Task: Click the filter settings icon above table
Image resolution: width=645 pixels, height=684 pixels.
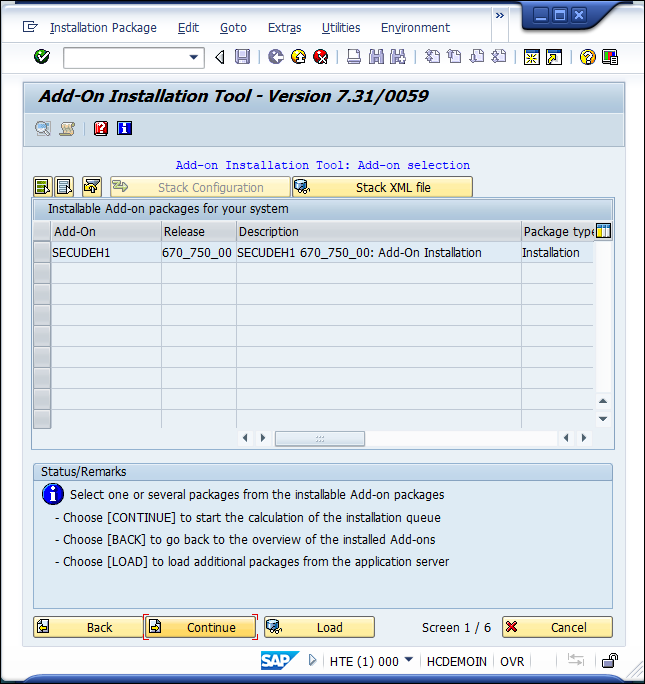Action: [92, 187]
